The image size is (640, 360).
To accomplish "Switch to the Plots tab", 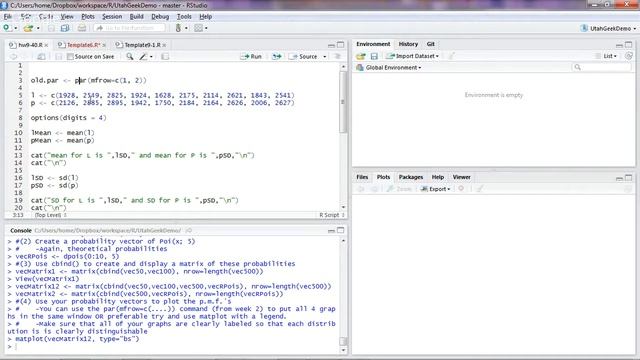I will 383,177.
